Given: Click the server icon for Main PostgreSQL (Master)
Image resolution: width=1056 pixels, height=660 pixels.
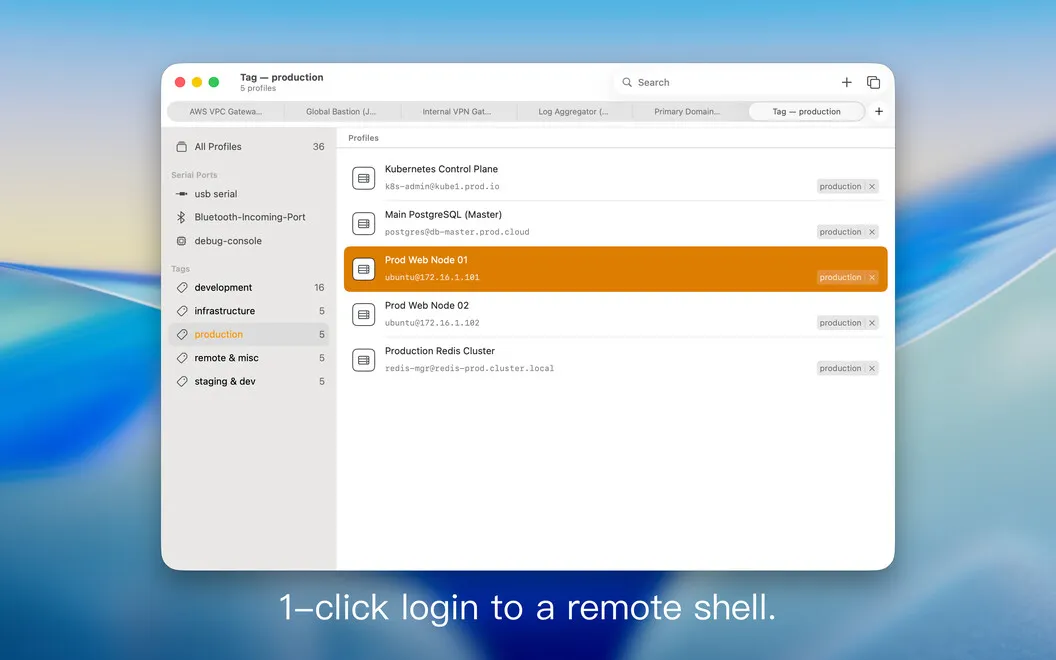Looking at the screenshot, I should [x=364, y=224].
